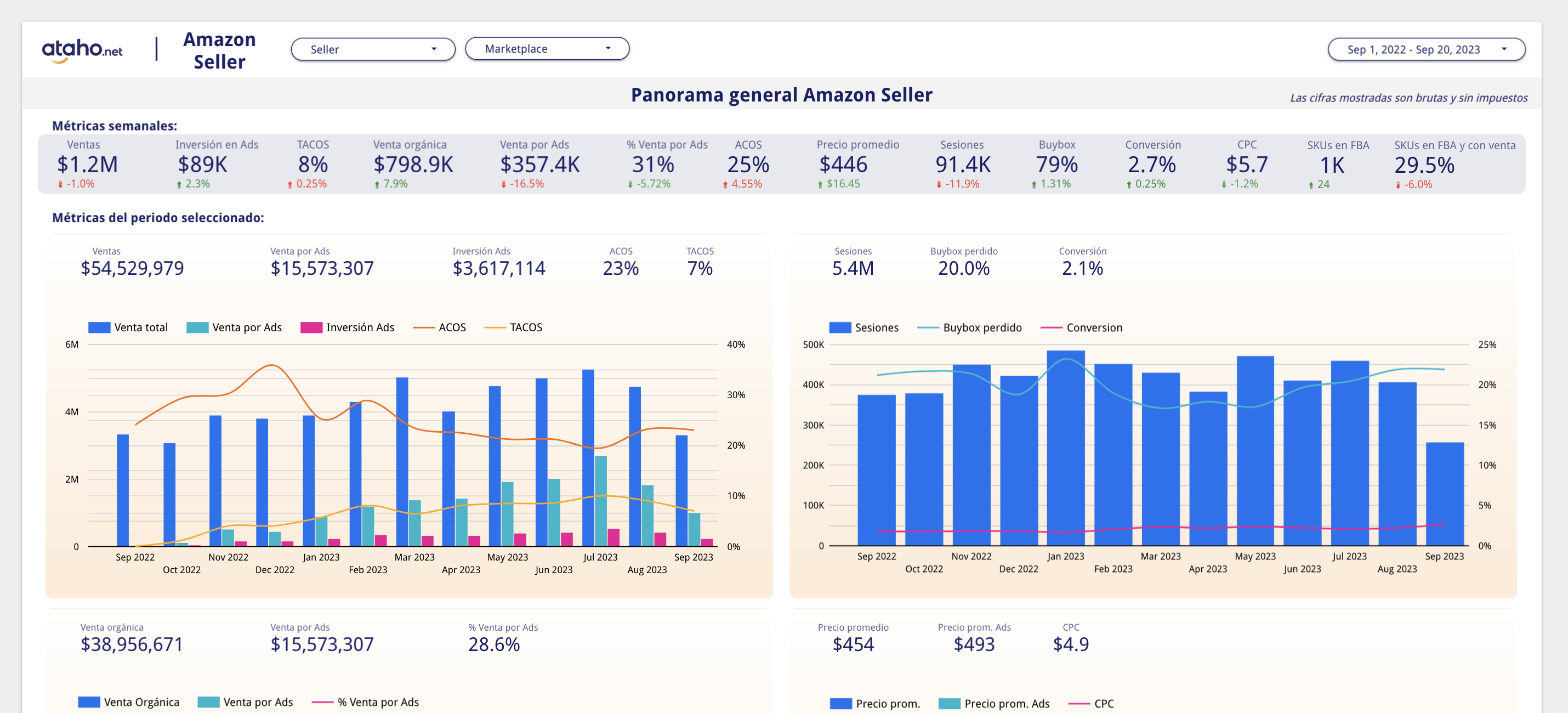Click the 2.7% Conversión value
The width and height of the screenshot is (1568, 713).
(x=1152, y=165)
